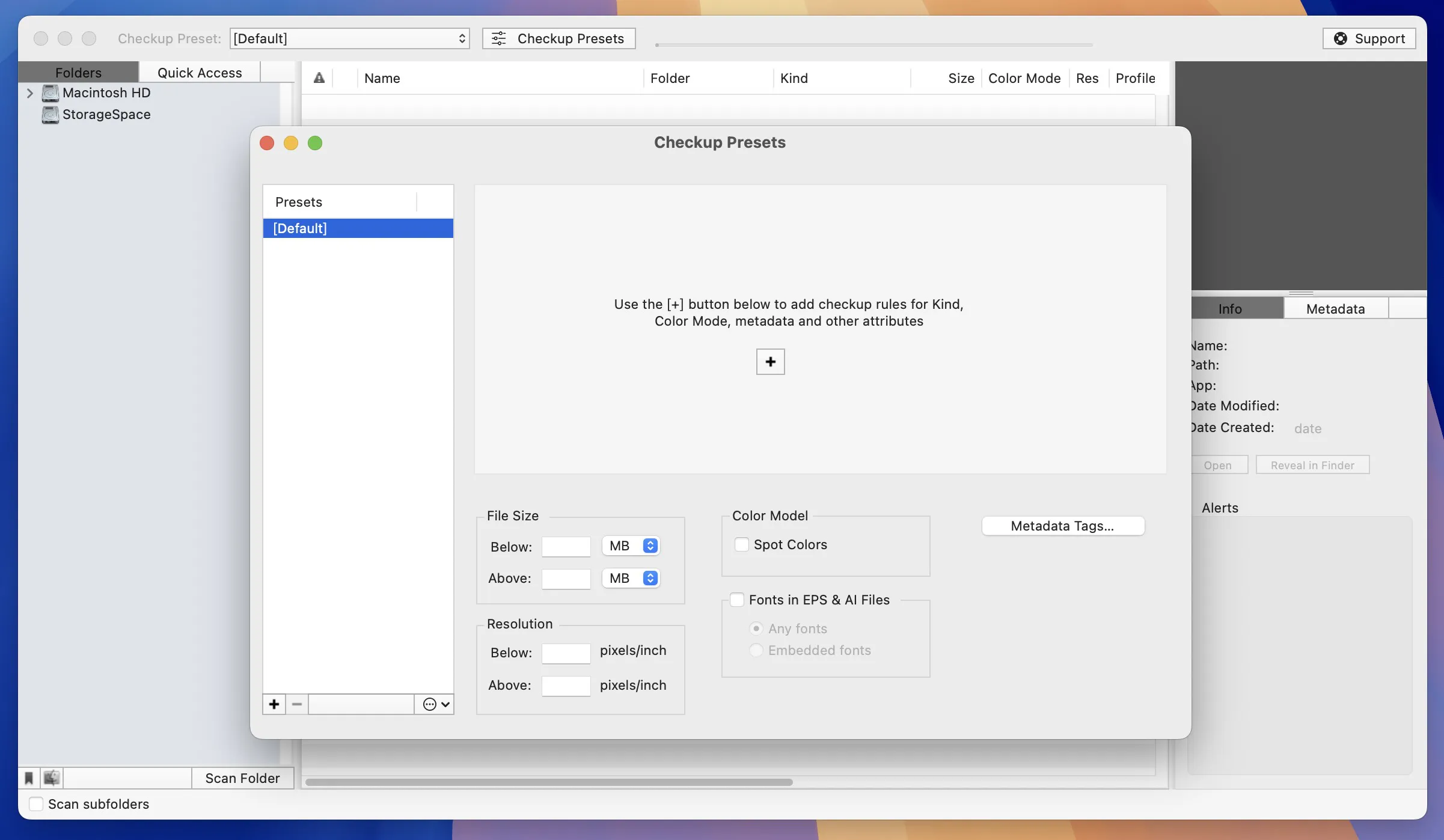1444x840 pixels.
Task: Switch to the Quick Access tab
Action: 200,72
